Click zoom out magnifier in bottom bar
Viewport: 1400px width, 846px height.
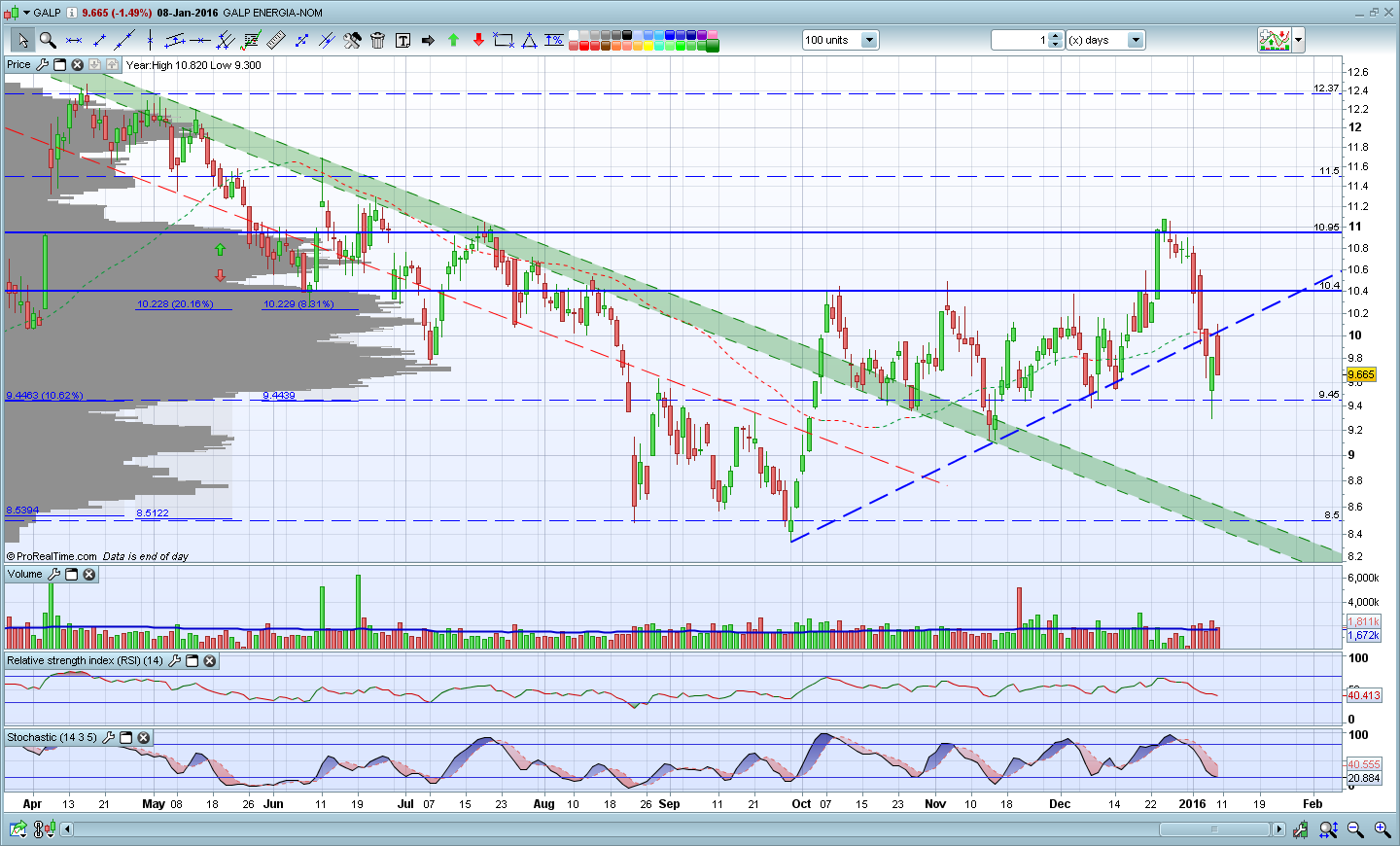[x=1355, y=829]
